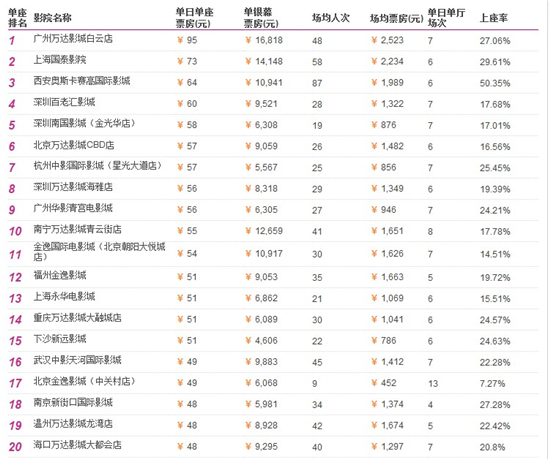Image resolution: width=550 pixels, height=459 pixels.
Task: Click 北京万达影城CBD店 cinema name
Action: coord(74,145)
